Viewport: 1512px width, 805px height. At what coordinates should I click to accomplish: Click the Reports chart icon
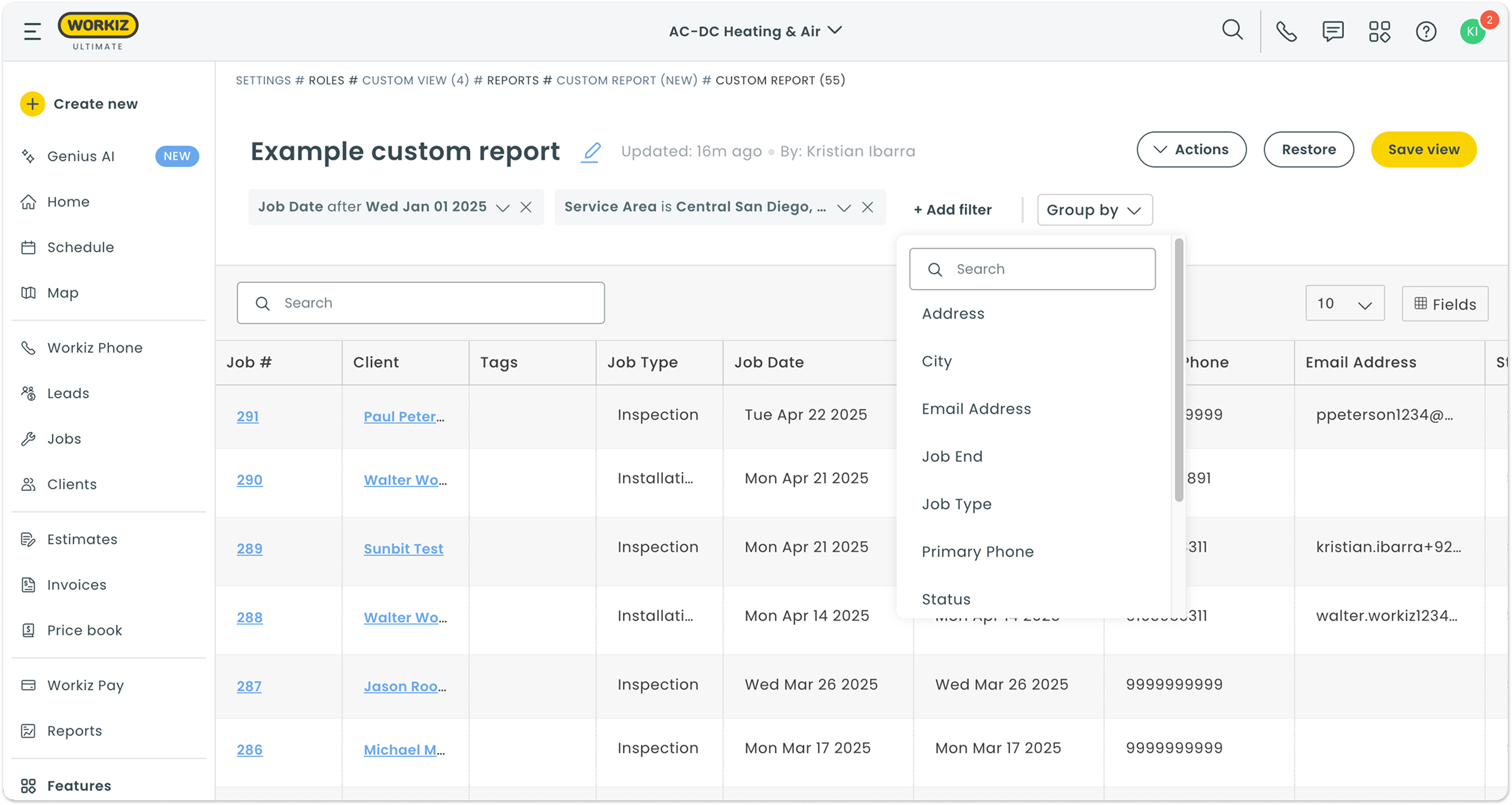point(28,731)
